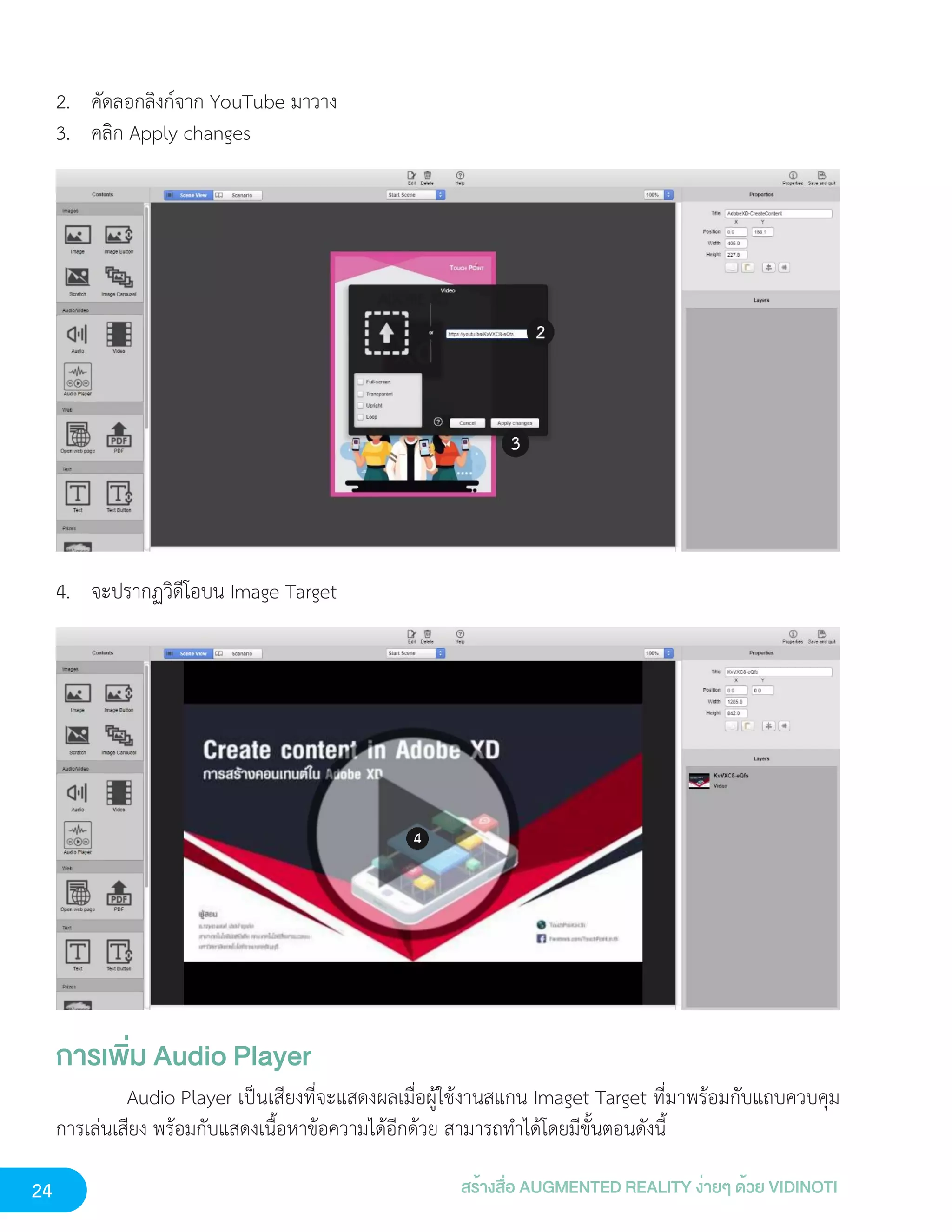Click the speaker button under Height for AdobeXD-CreateContent
The width and height of the screenshot is (952, 1232).
click(x=784, y=267)
